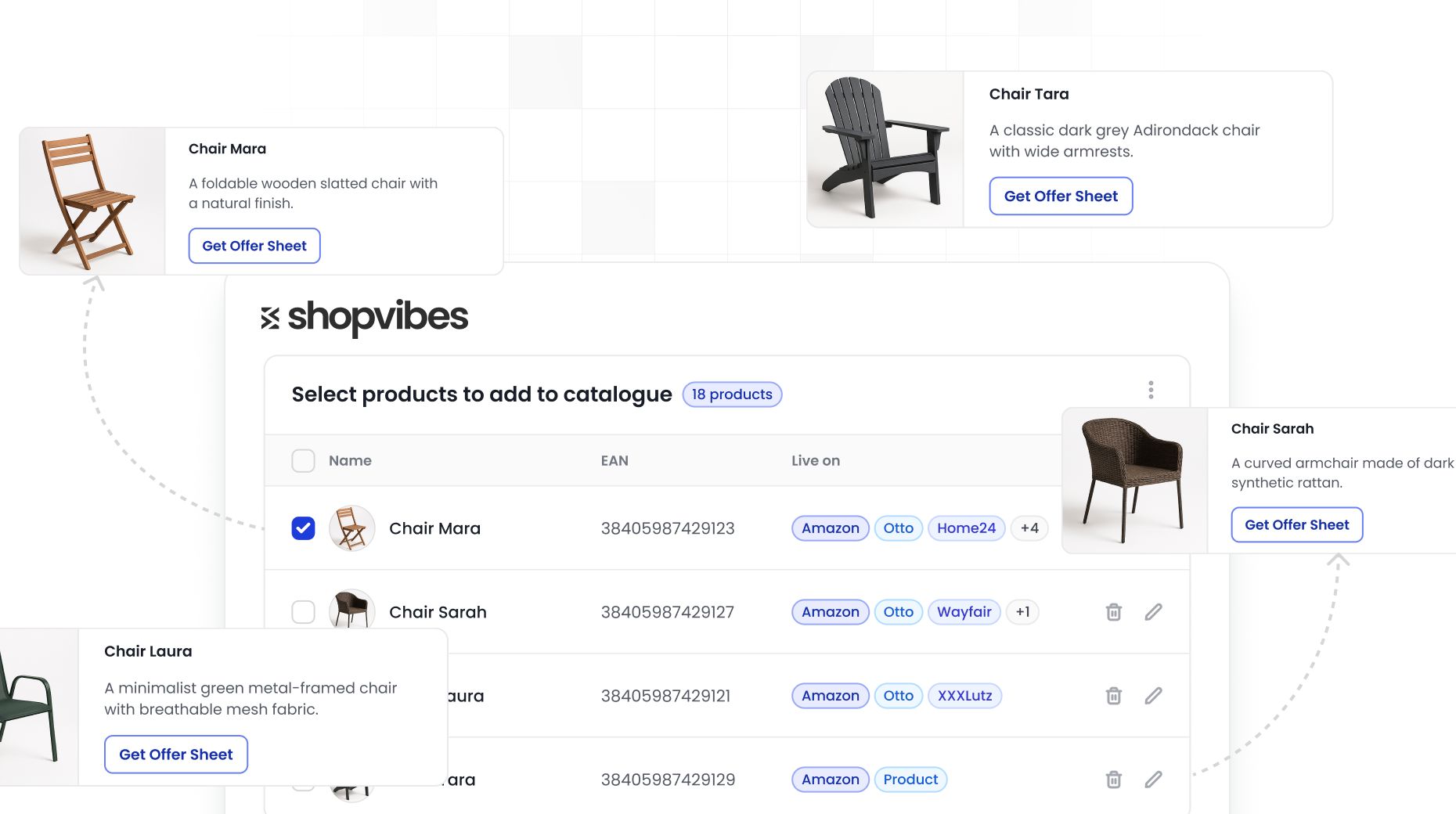Screen dimensions: 1456x814
Task: Uncheck the Chair Mara checkbox
Action: tap(303, 528)
